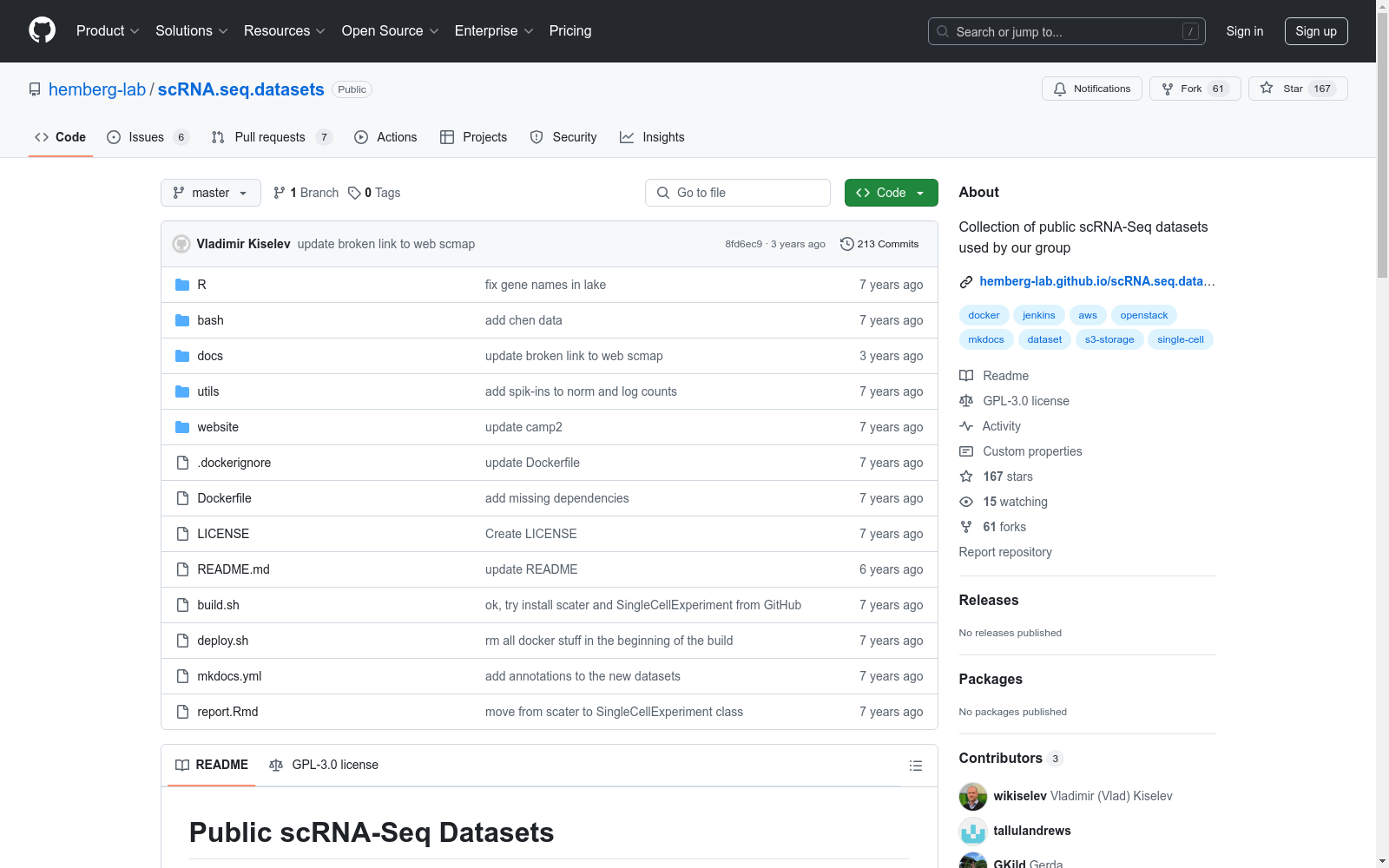This screenshot has height=868, width=1389.
Task: Open the hemberg-lab owner link
Action: (97, 89)
